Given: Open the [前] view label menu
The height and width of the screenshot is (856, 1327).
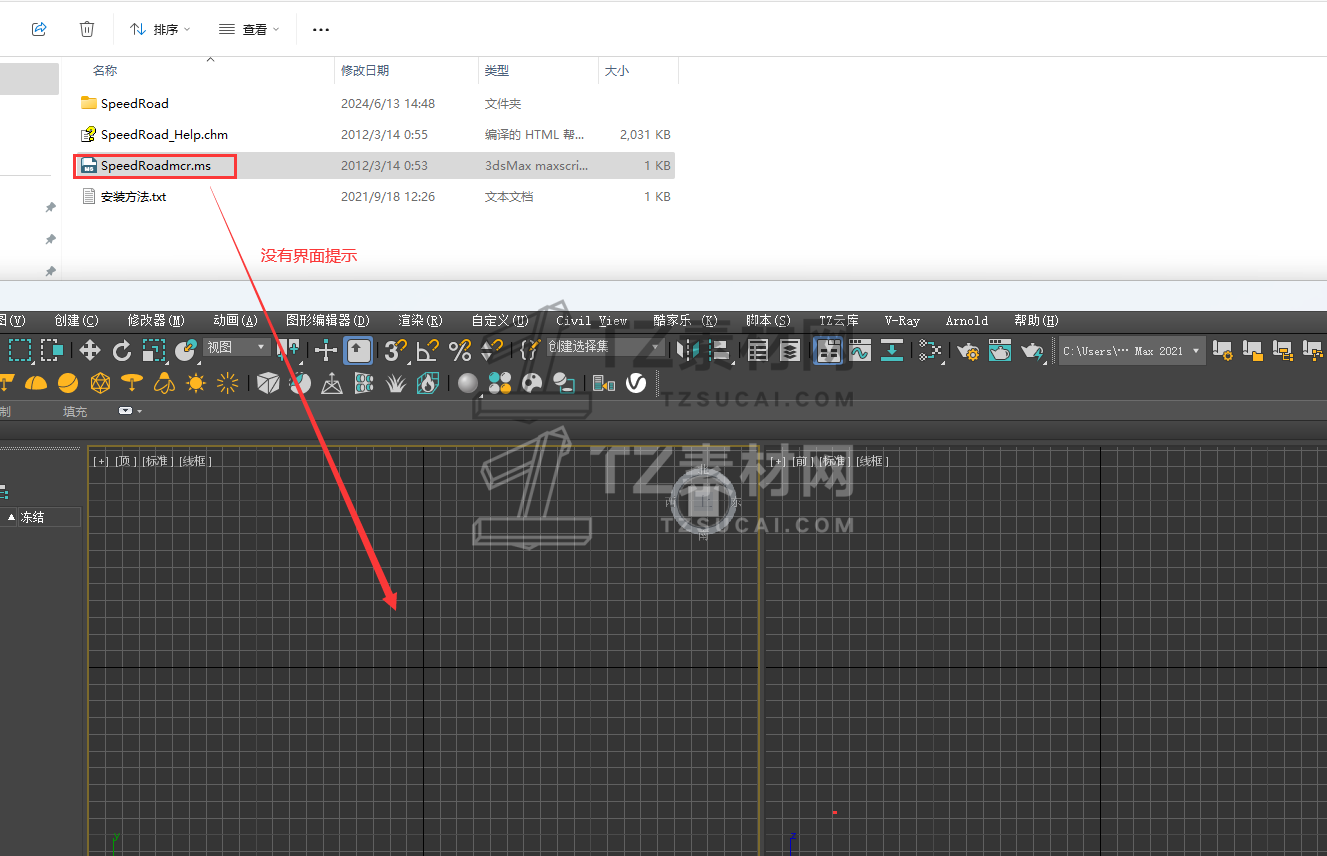Looking at the screenshot, I should click(x=802, y=461).
